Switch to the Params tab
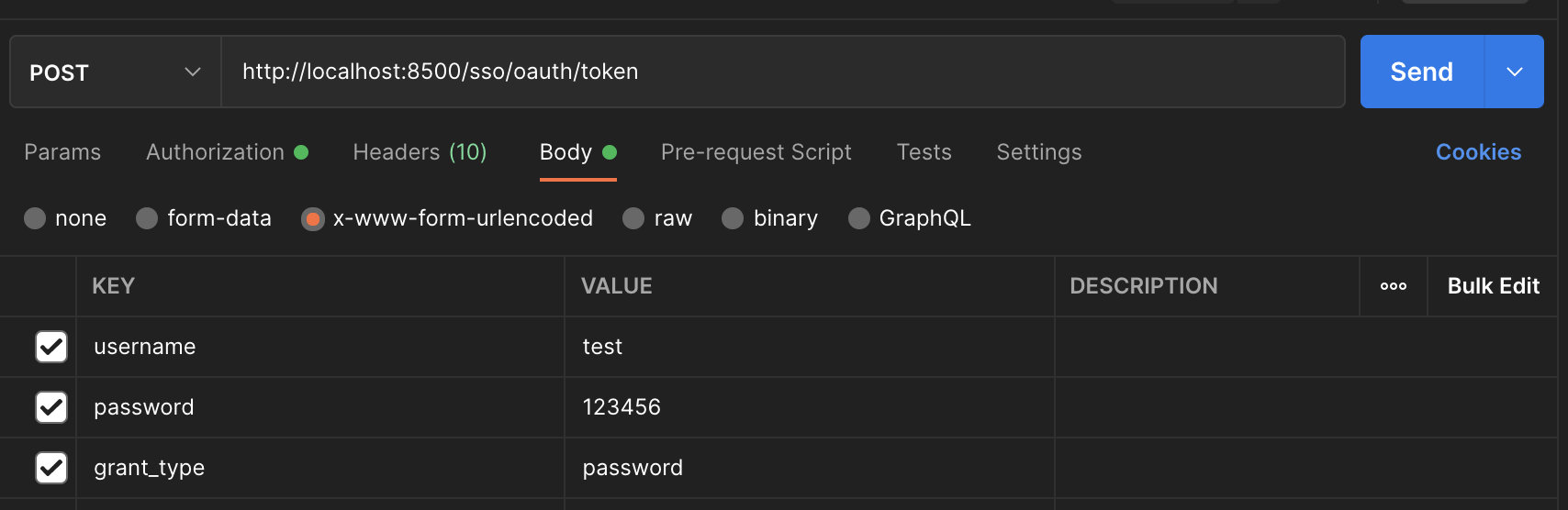Viewport: 1568px width, 510px height. point(62,152)
